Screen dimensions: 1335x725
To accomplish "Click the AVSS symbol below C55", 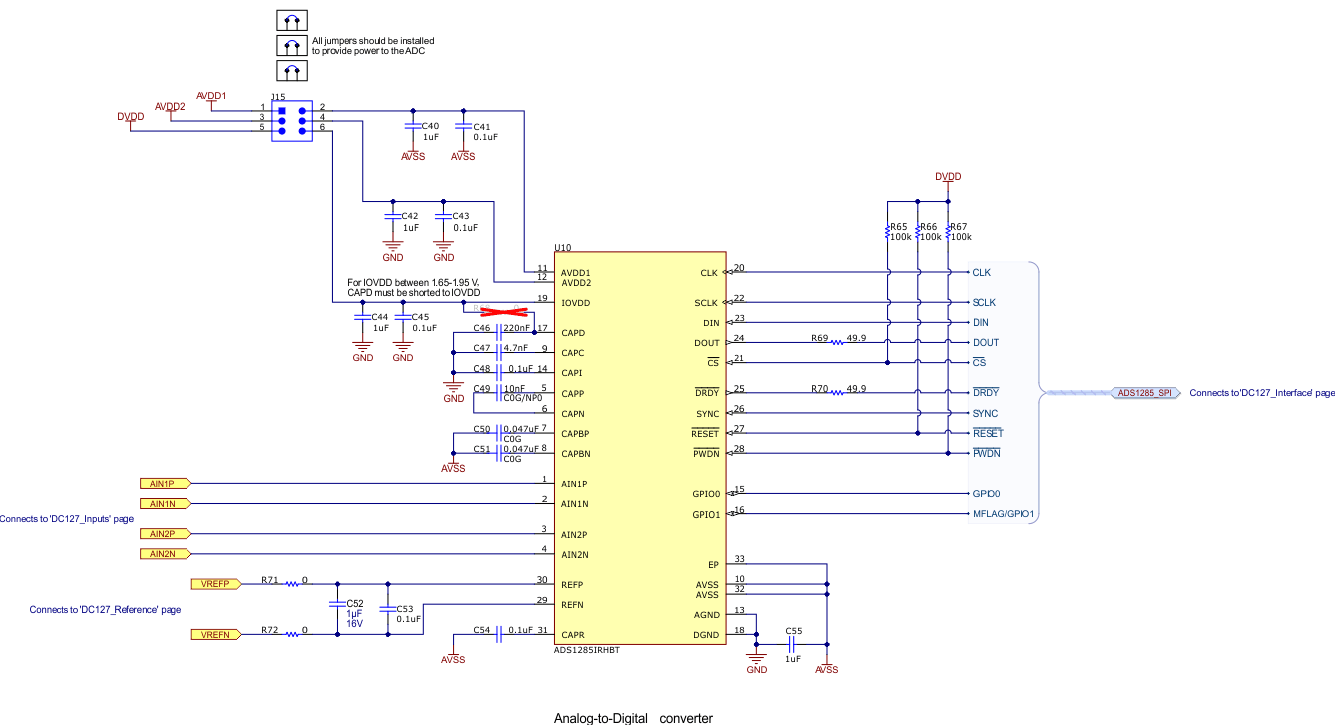I will pos(827,664).
